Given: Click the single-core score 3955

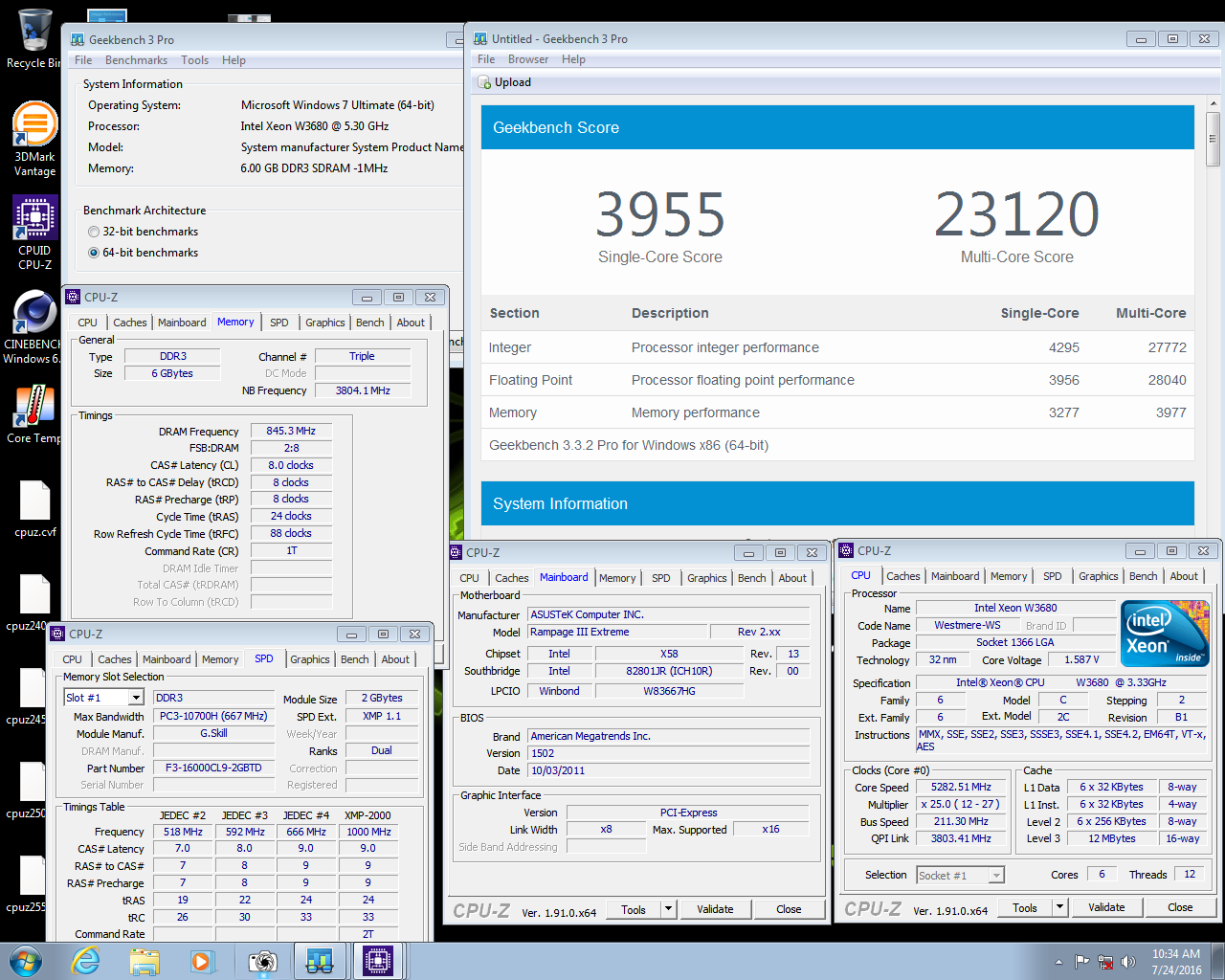Looking at the screenshot, I should click(660, 214).
